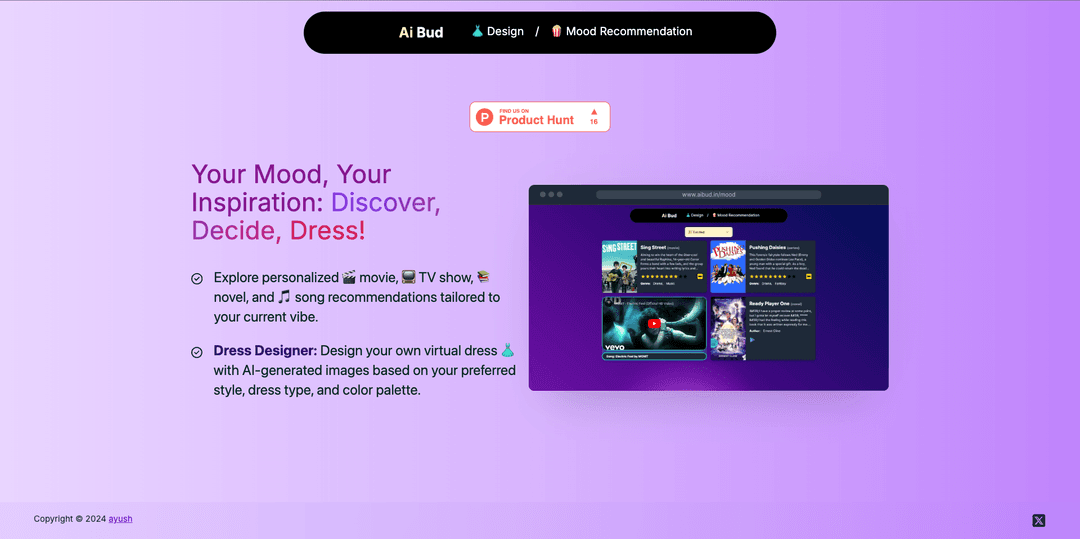Click the www.aibud.in/mood address bar
Image resolution: width=1080 pixels, height=539 pixels.
(x=708, y=194)
